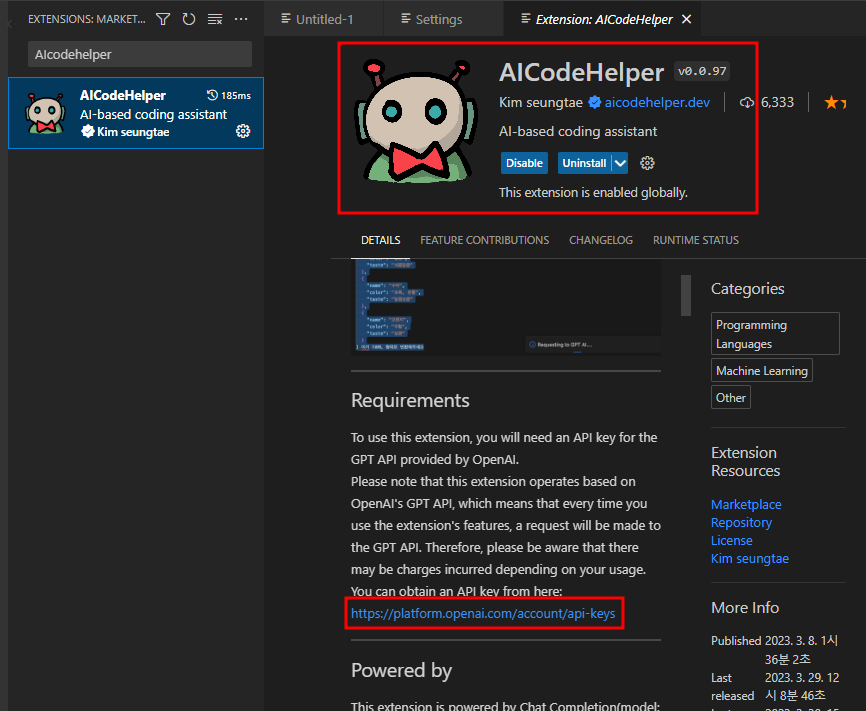Open the extensions filter funnel icon
866x711 pixels.
[162, 19]
